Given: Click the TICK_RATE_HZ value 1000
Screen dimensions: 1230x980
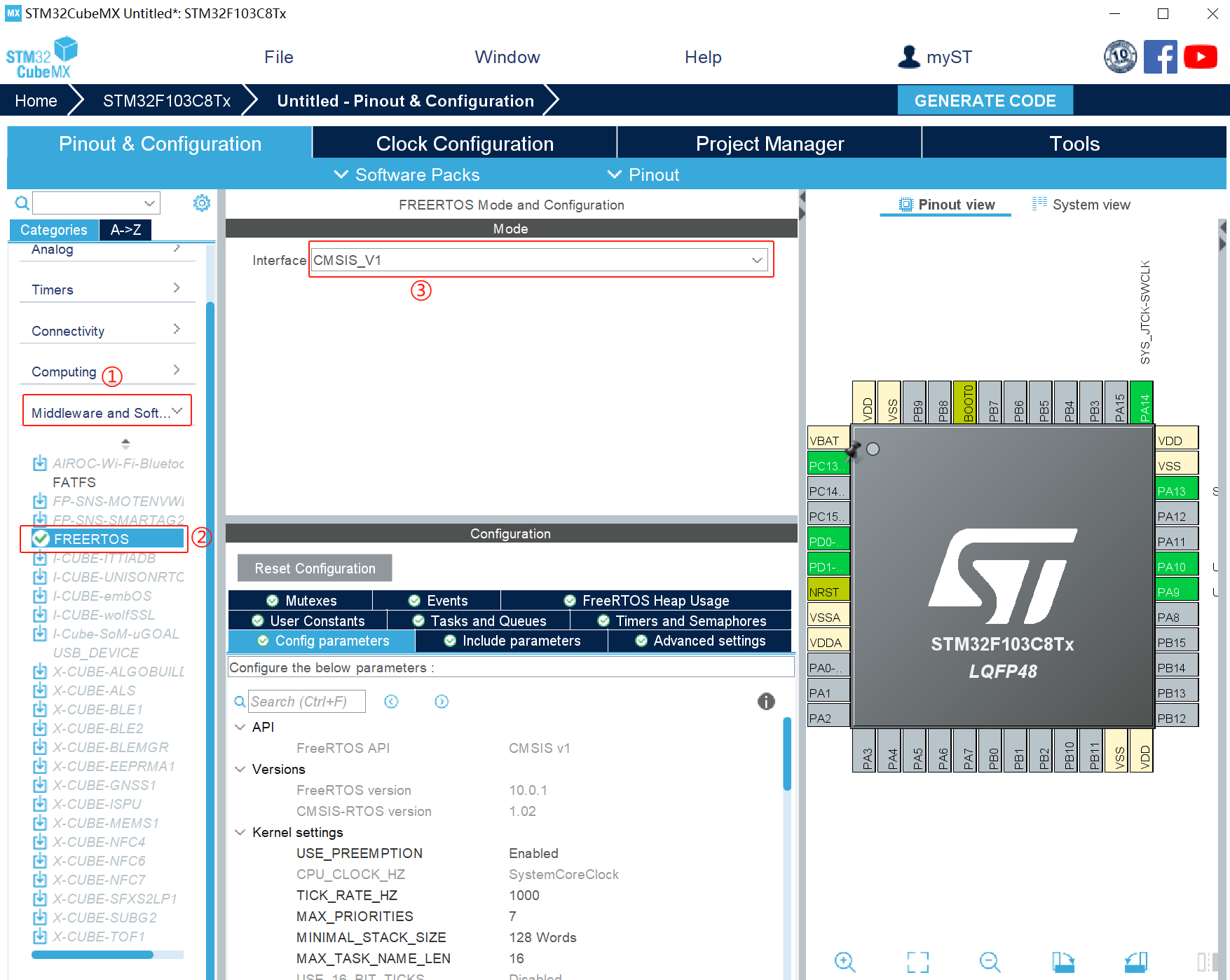Looking at the screenshot, I should click(x=524, y=895).
